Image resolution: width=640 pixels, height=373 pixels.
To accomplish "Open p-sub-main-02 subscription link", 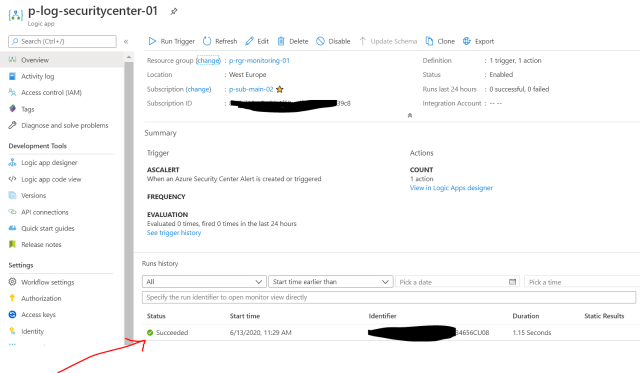I will pyautogui.click(x=251, y=89).
